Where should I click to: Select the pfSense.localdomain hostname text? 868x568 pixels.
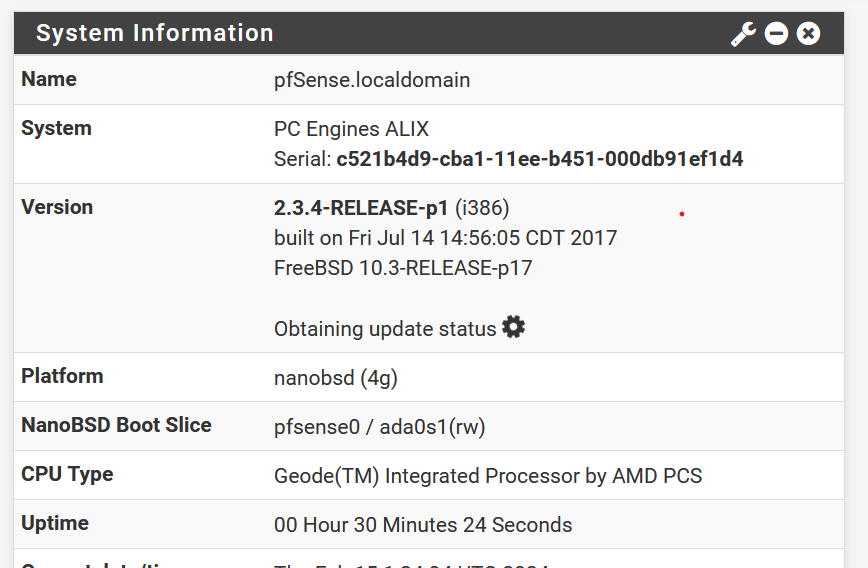coord(372,80)
